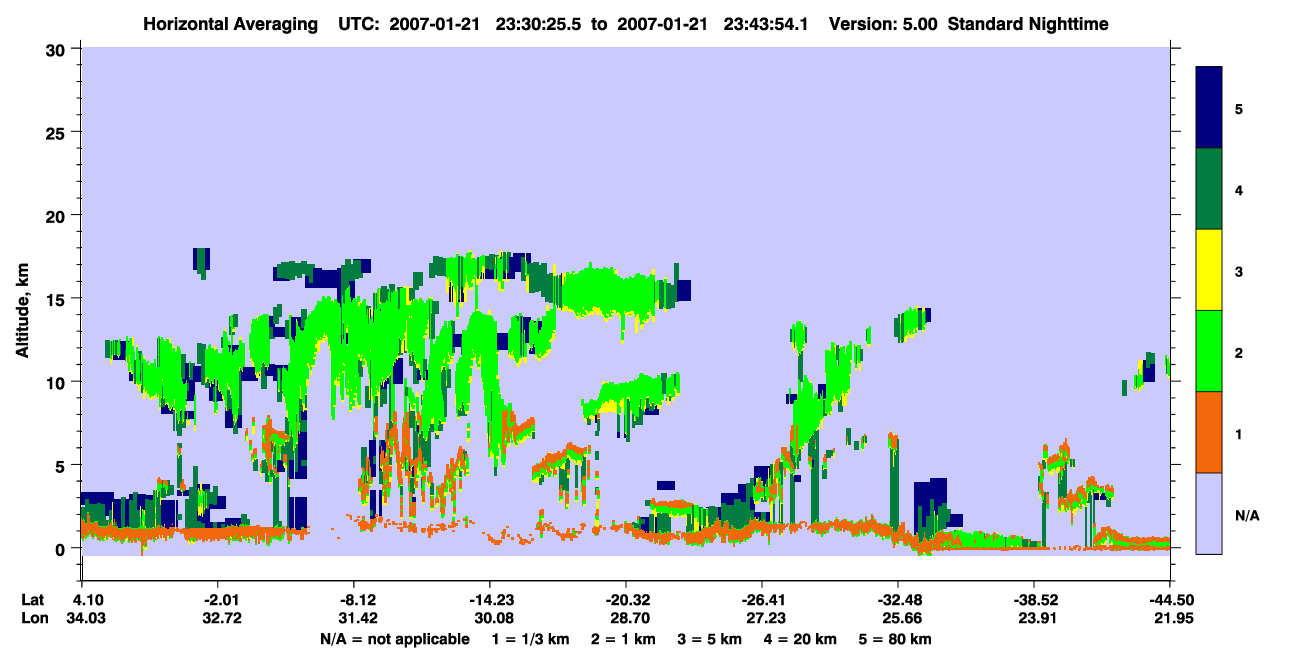The width and height of the screenshot is (1300, 667).
Task: Click the y-axis tick label 25
Action: [x=58, y=132]
